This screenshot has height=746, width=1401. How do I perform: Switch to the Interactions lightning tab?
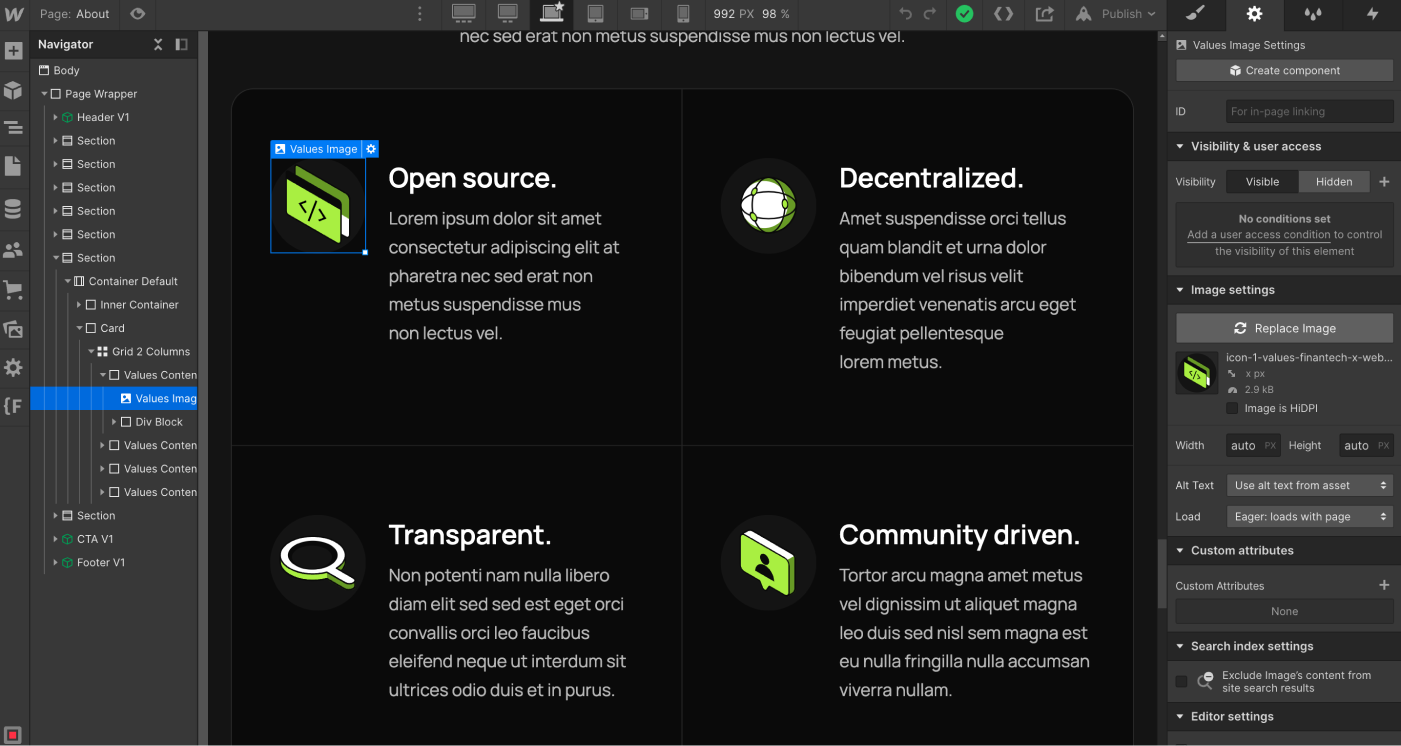coord(1372,14)
